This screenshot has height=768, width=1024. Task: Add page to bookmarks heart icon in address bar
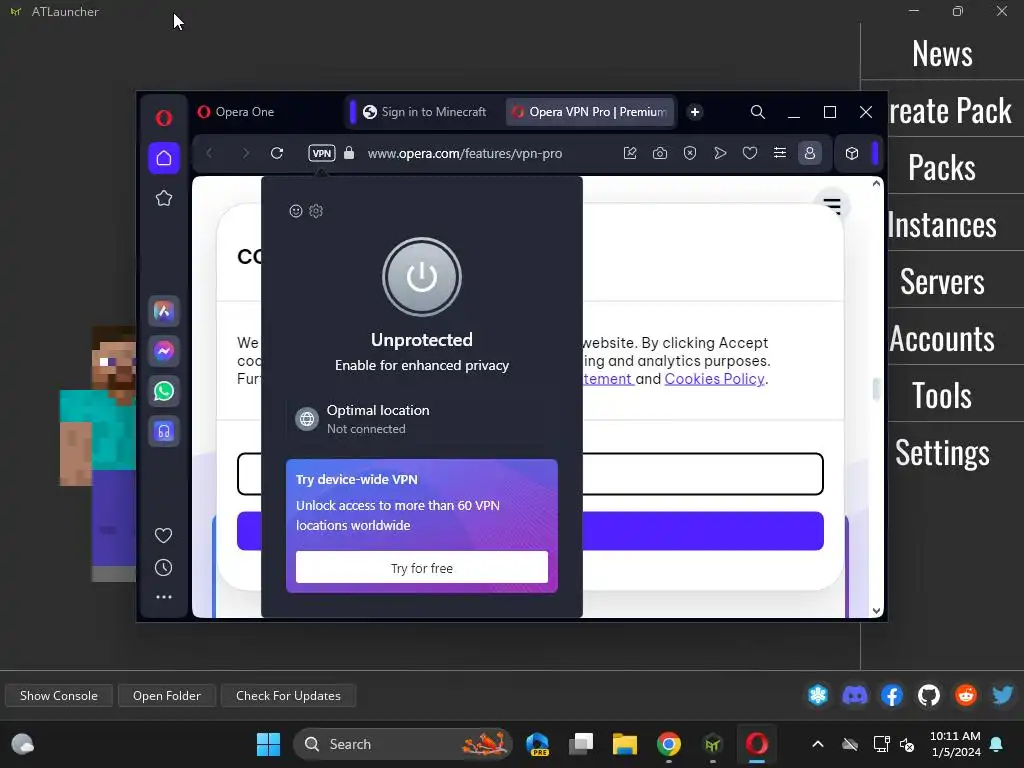pos(750,153)
